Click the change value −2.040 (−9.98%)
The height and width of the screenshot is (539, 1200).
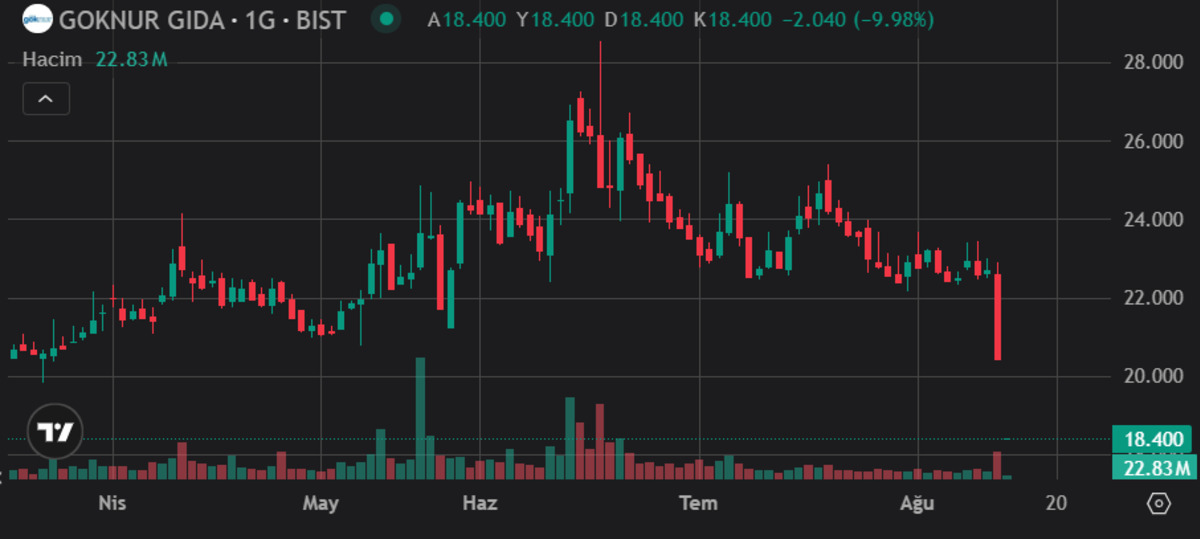[857, 19]
